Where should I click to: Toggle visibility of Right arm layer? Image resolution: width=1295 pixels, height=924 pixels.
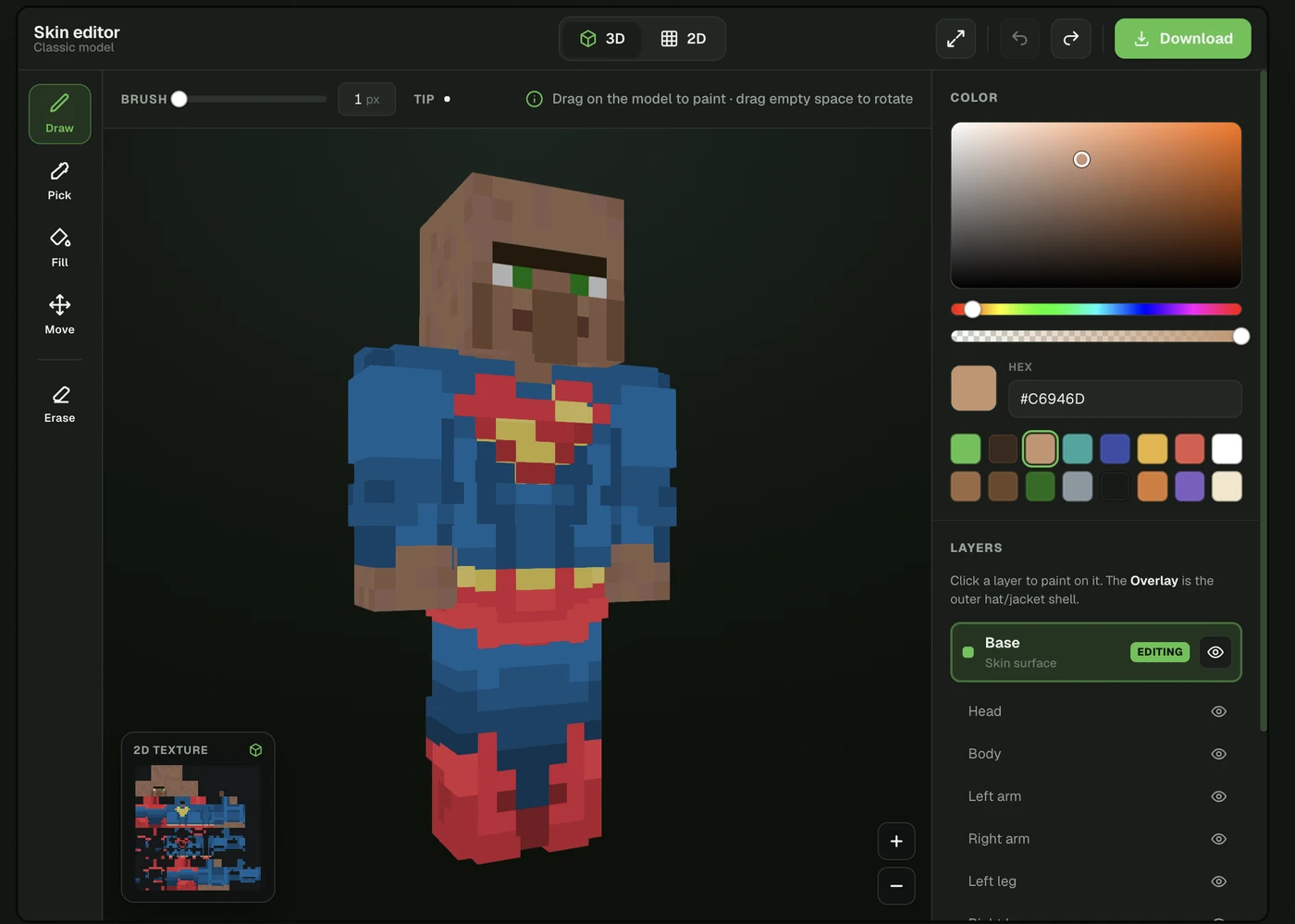[1218, 839]
